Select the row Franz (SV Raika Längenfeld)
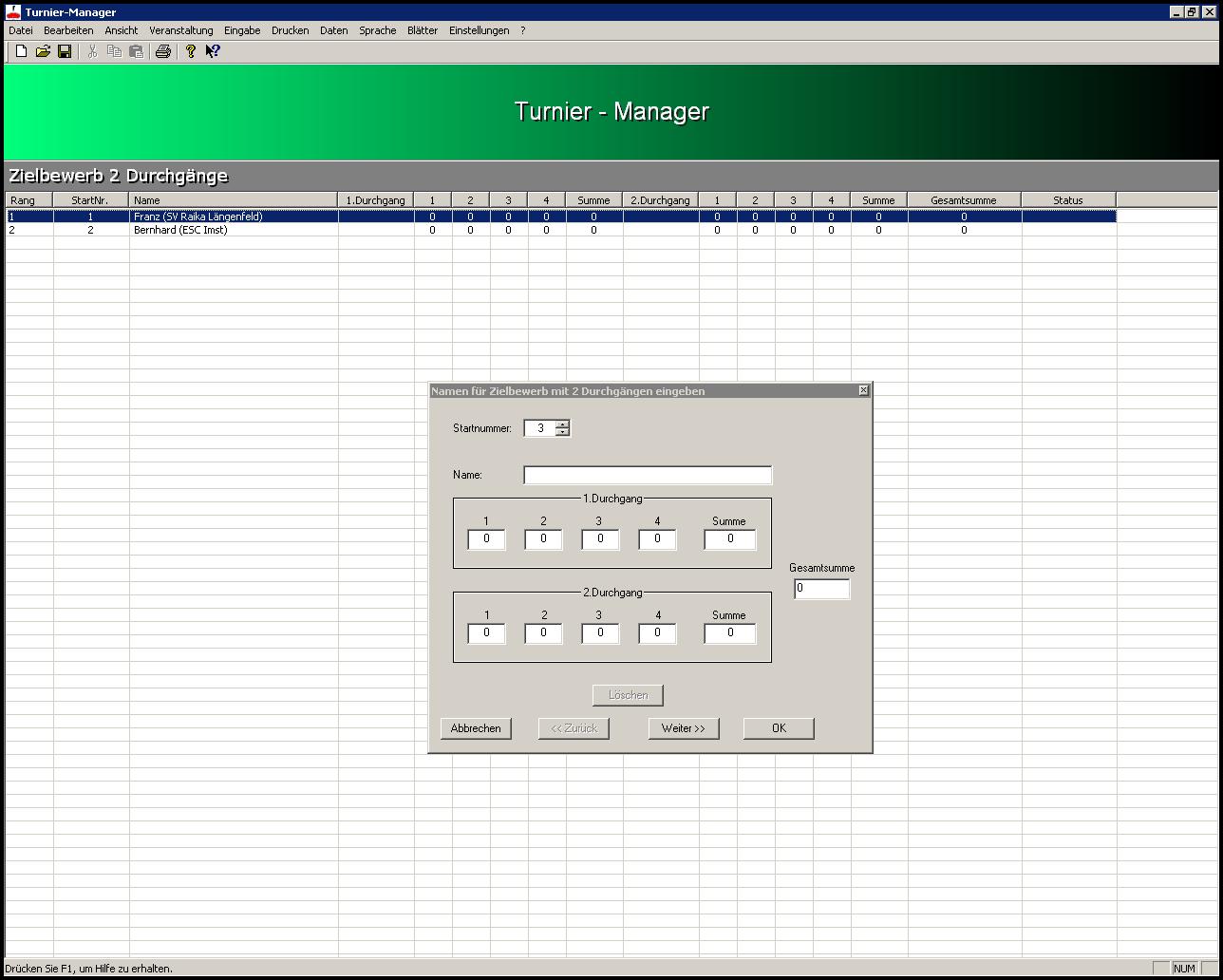The height and width of the screenshot is (980, 1223). point(560,217)
